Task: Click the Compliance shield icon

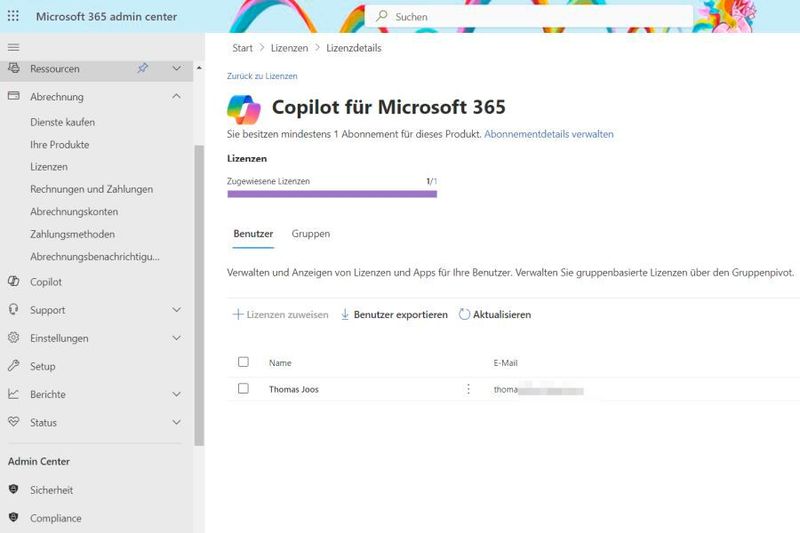Action: (14, 517)
